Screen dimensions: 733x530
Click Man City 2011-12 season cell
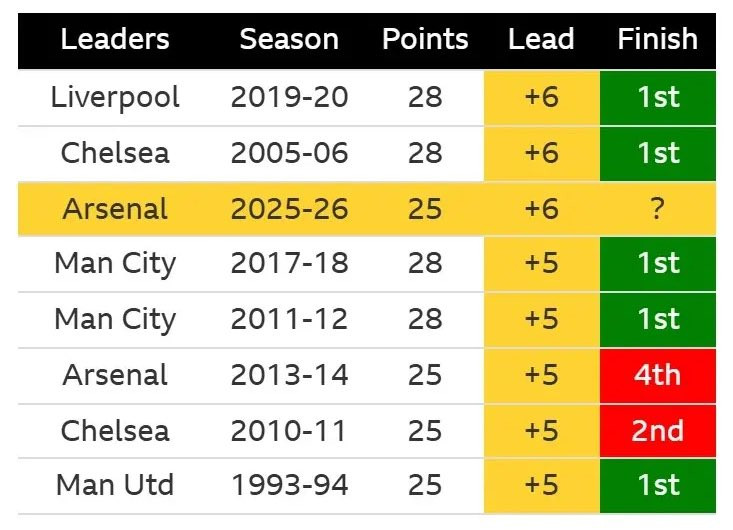coord(289,319)
